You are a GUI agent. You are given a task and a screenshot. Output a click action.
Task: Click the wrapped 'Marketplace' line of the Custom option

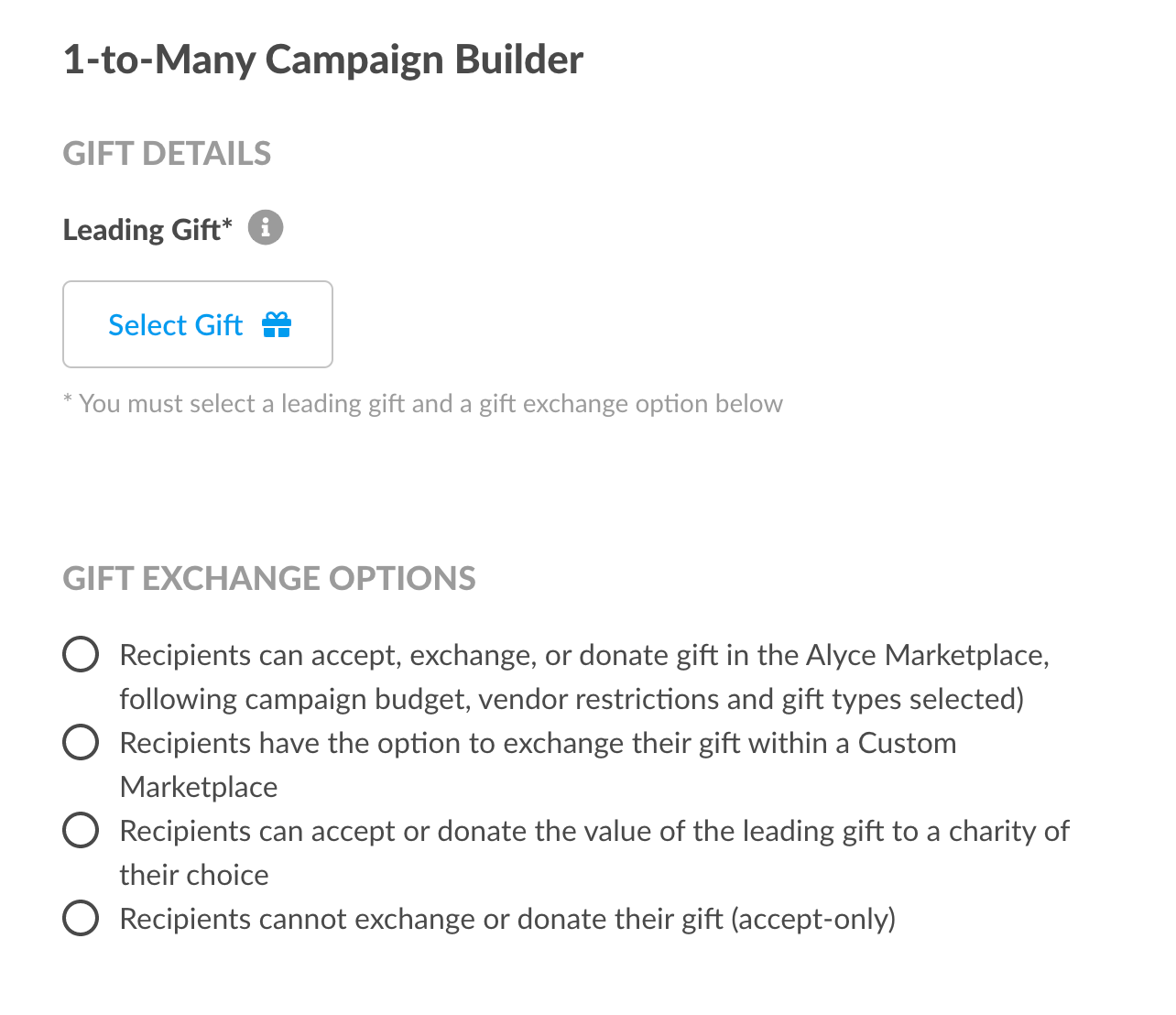pyautogui.click(x=199, y=787)
